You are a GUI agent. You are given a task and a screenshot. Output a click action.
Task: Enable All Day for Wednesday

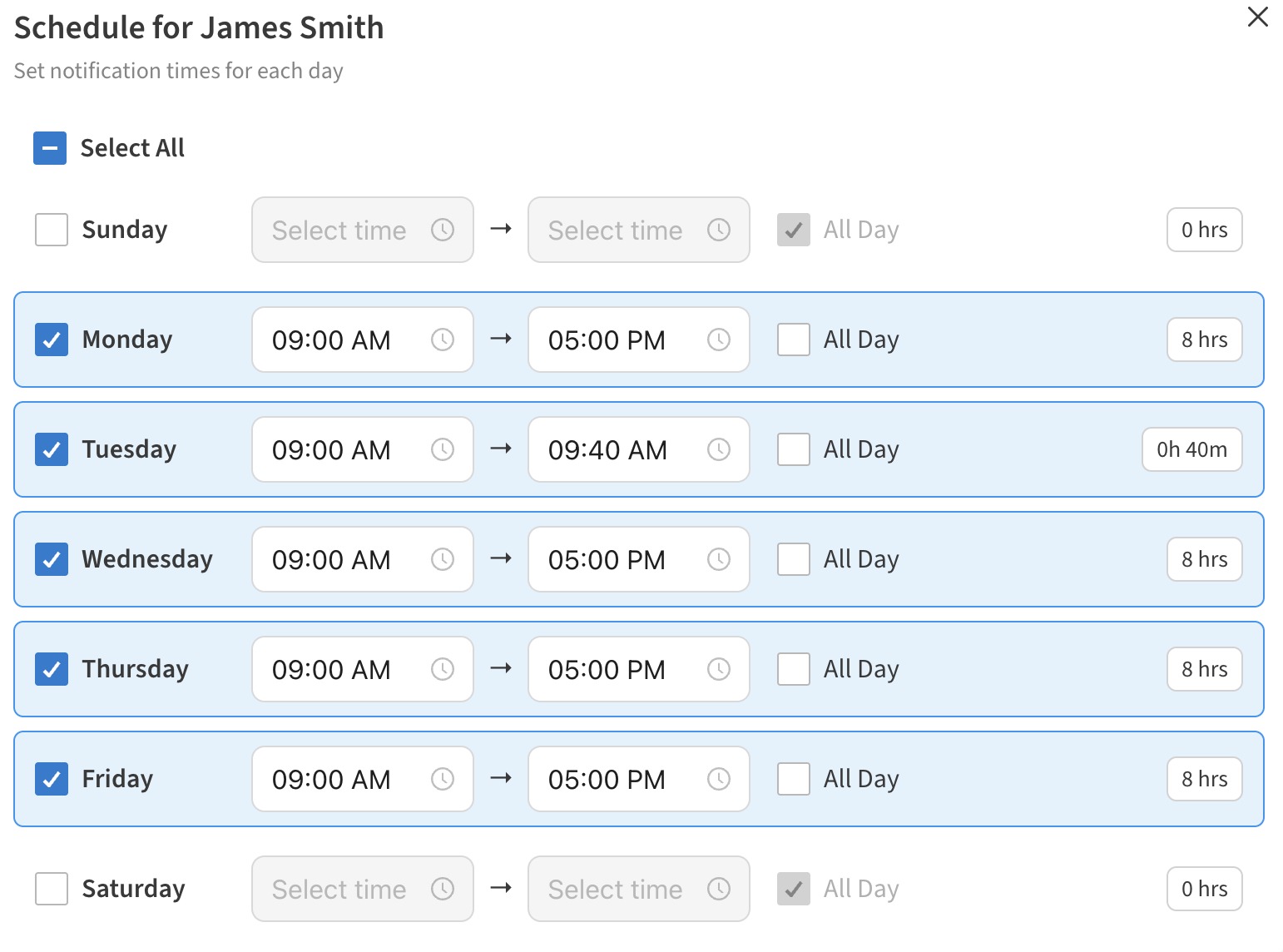coord(793,559)
